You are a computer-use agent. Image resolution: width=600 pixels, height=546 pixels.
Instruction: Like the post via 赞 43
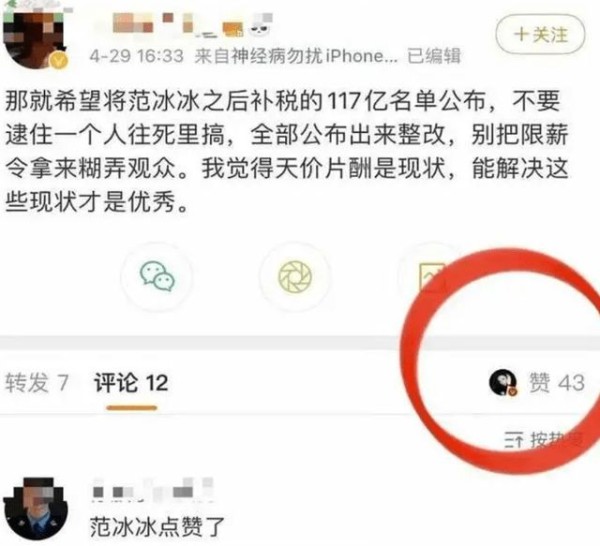557,383
